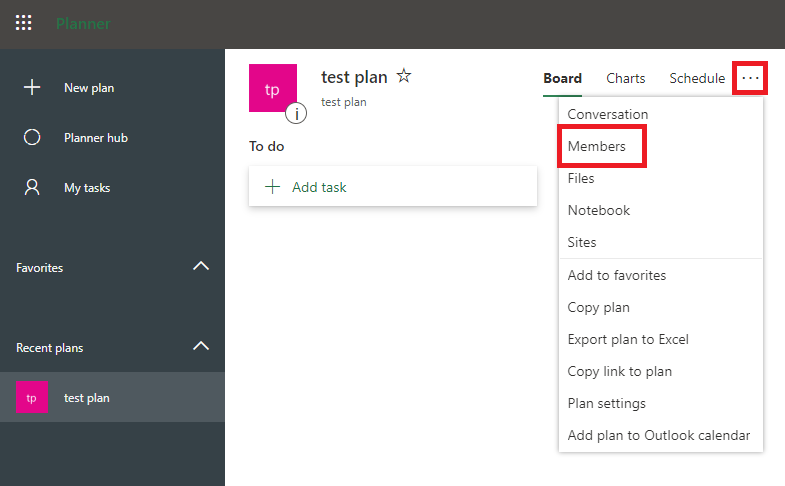Choose Notebook from the menu

[661, 210]
